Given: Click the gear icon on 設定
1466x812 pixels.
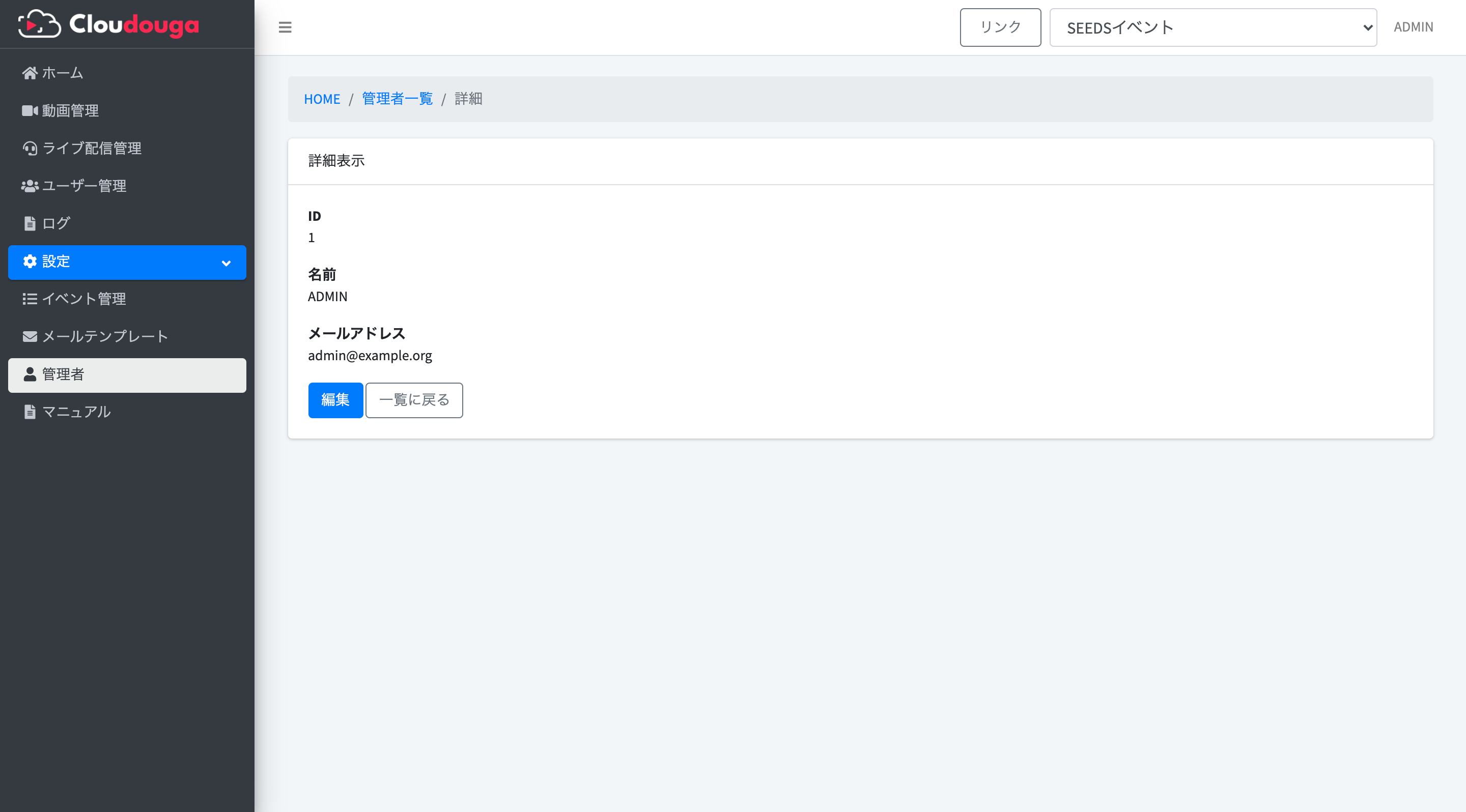Looking at the screenshot, I should click(30, 261).
